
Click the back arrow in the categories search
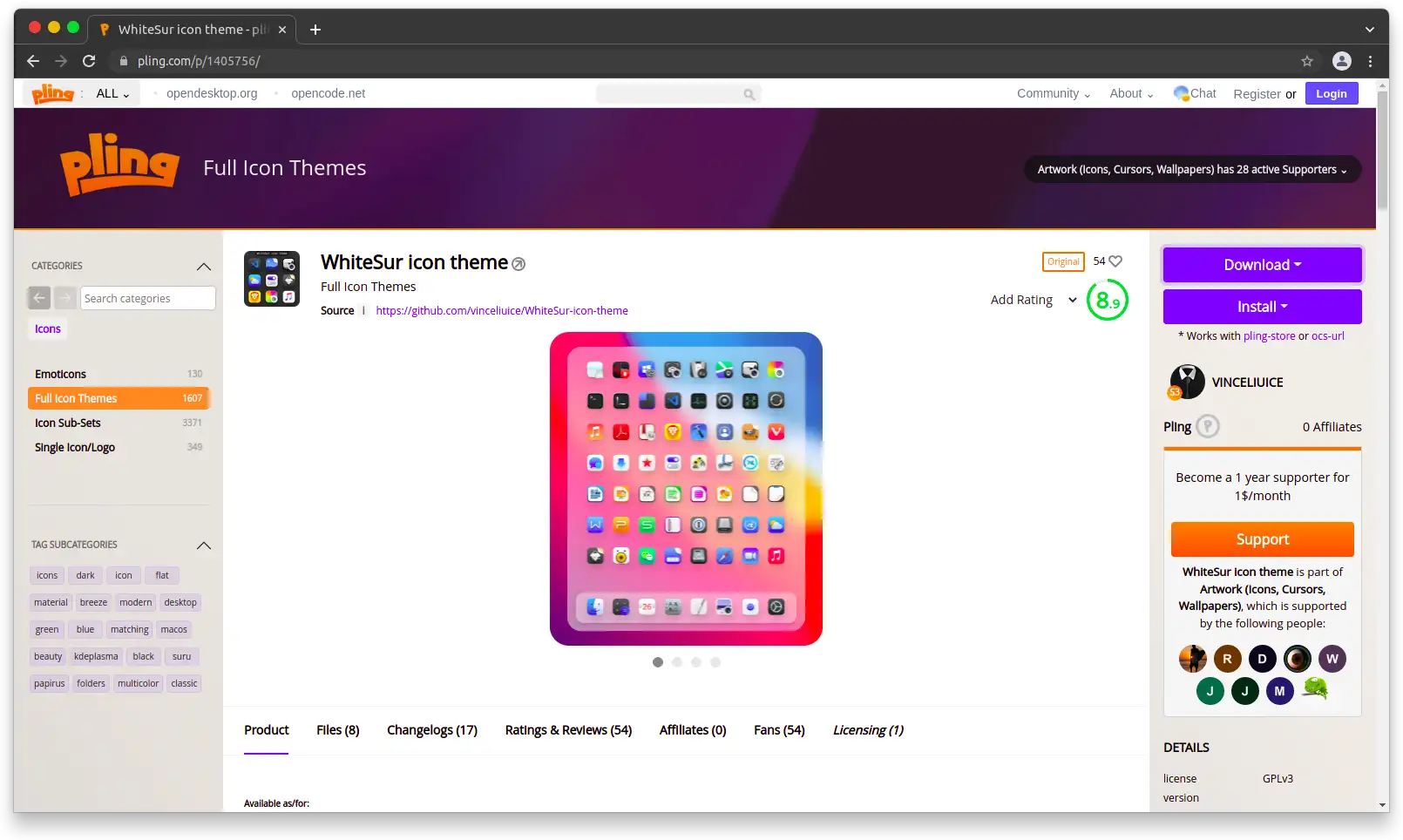point(39,298)
